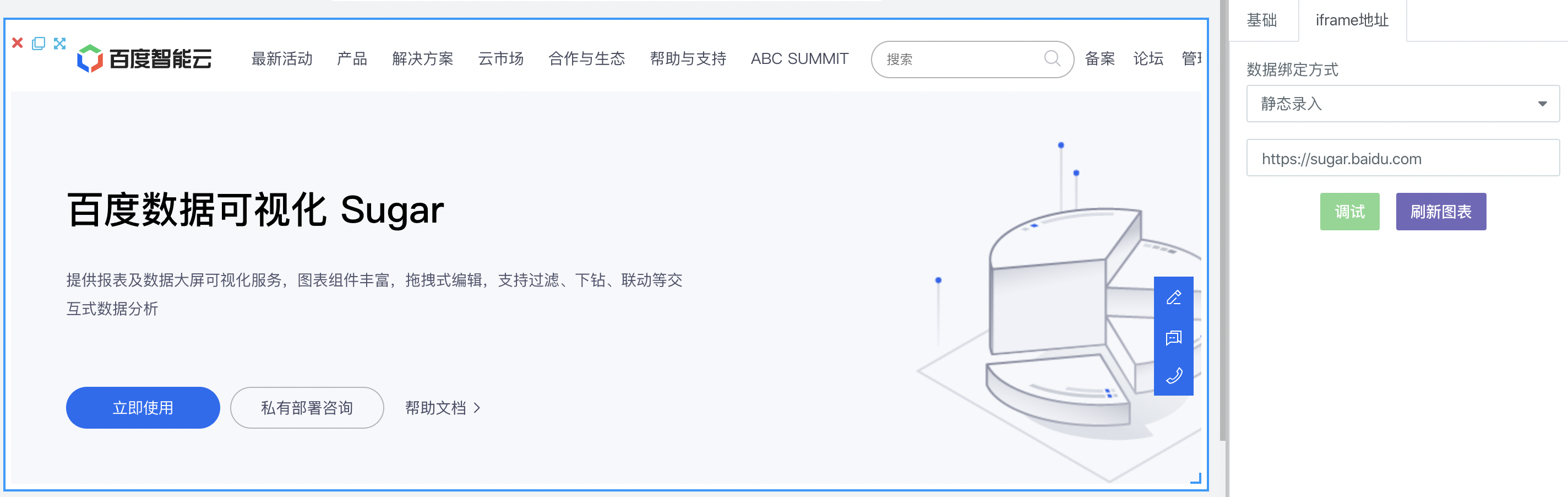Image resolution: width=1568 pixels, height=497 pixels.
Task: Click the search magnifier icon
Action: pyautogui.click(x=1052, y=58)
